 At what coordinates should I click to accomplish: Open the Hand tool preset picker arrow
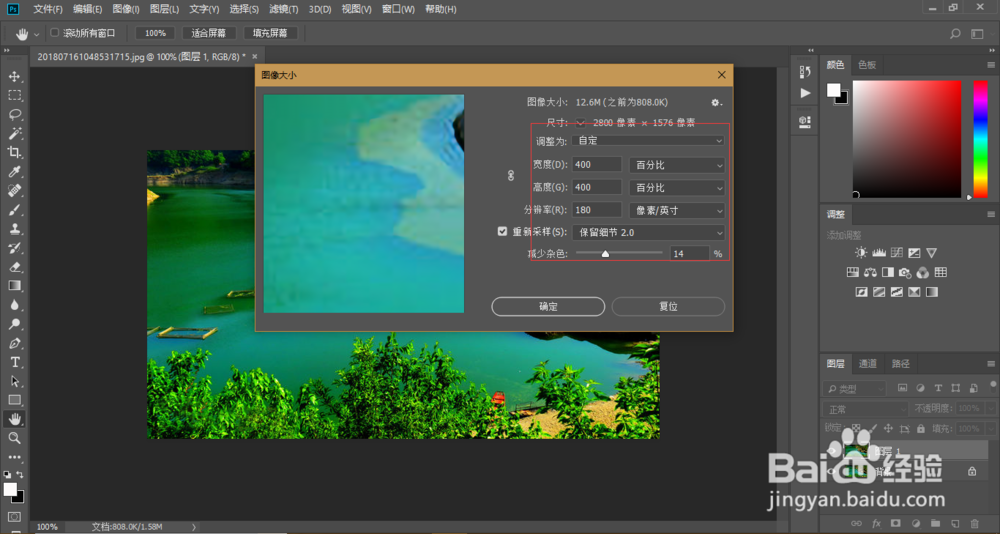(x=36, y=34)
